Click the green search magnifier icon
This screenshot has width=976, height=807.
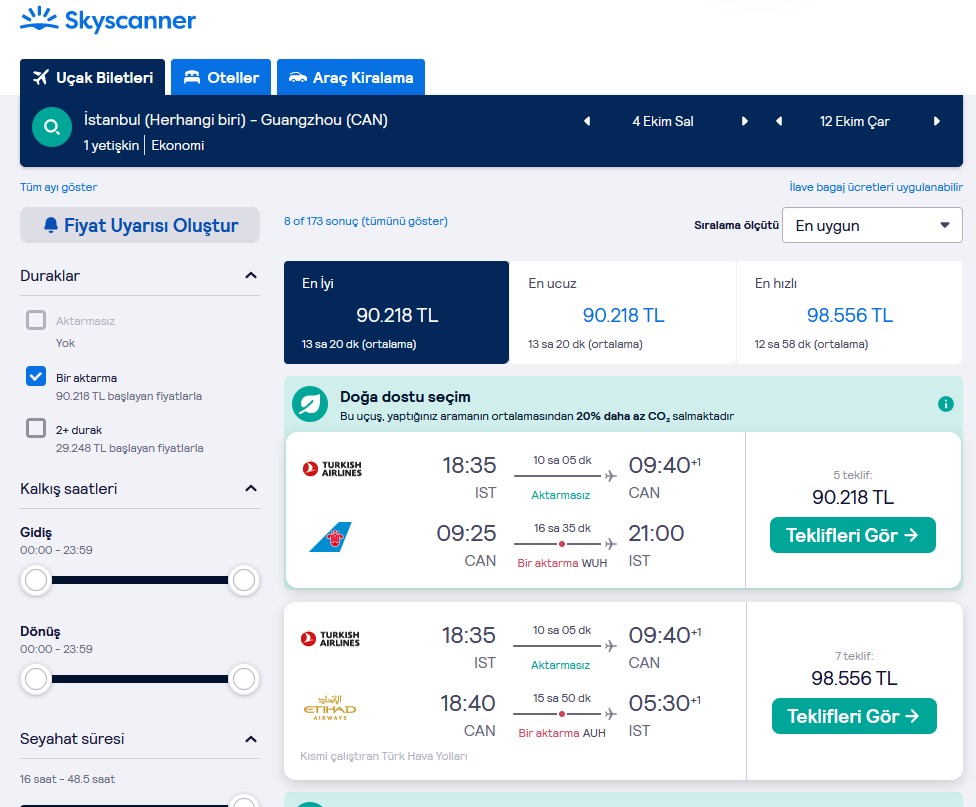tap(52, 127)
